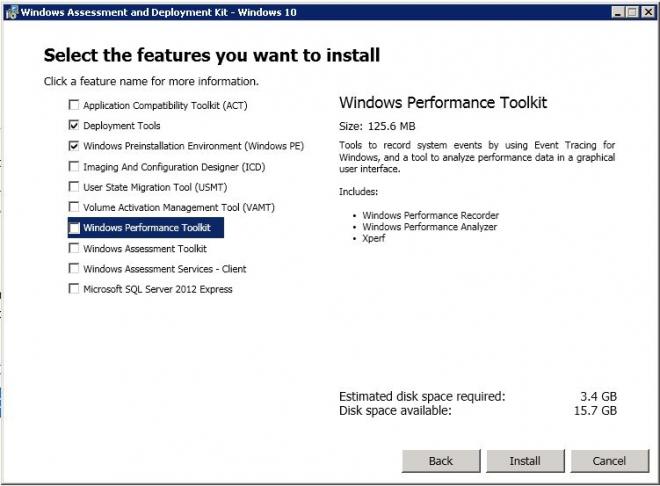Click the Back button
The width and height of the screenshot is (660, 486).
pos(441,461)
